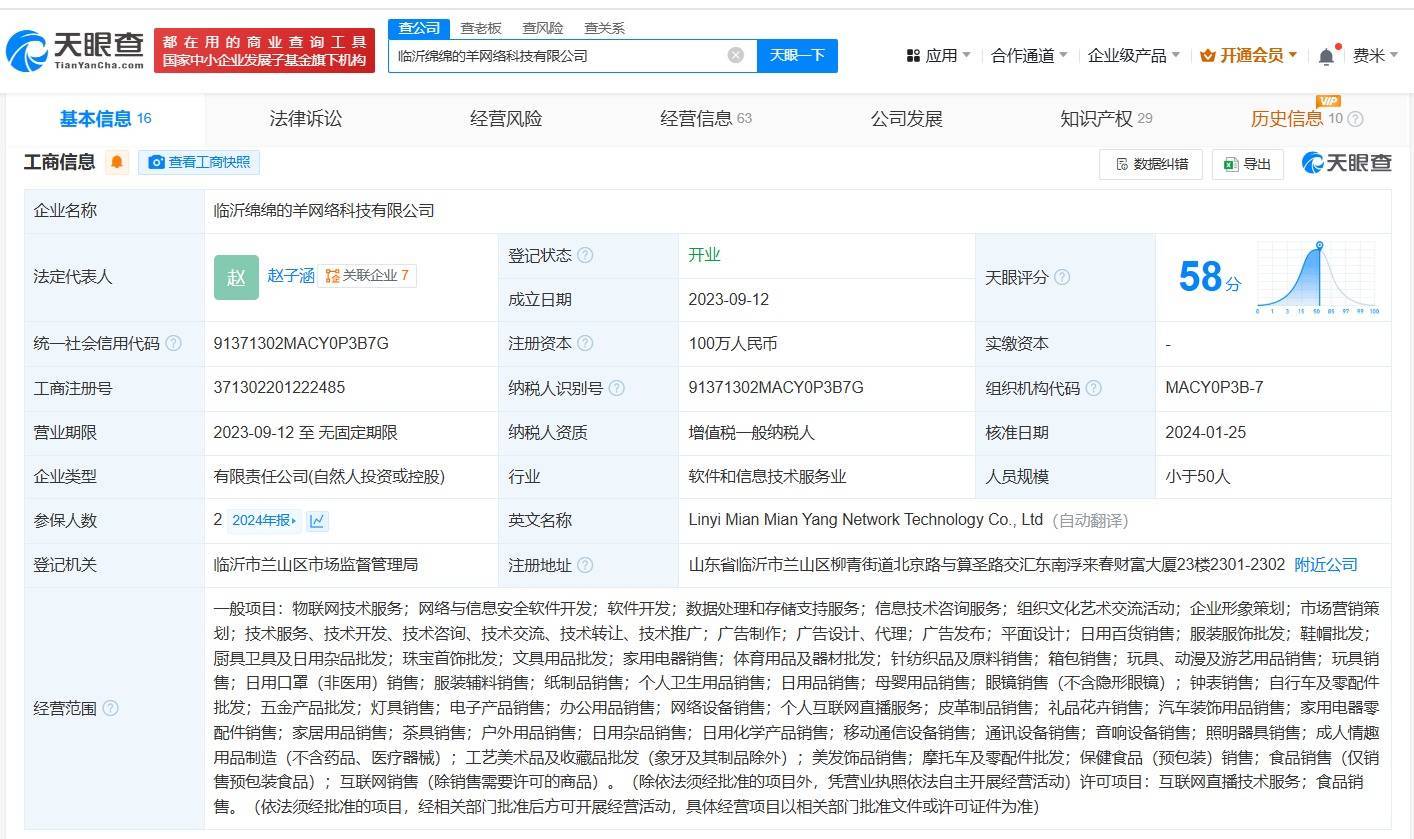Click 有限责任公司(自然人投资或控股) enterprise type
This screenshot has width=1414, height=839.
point(329,476)
